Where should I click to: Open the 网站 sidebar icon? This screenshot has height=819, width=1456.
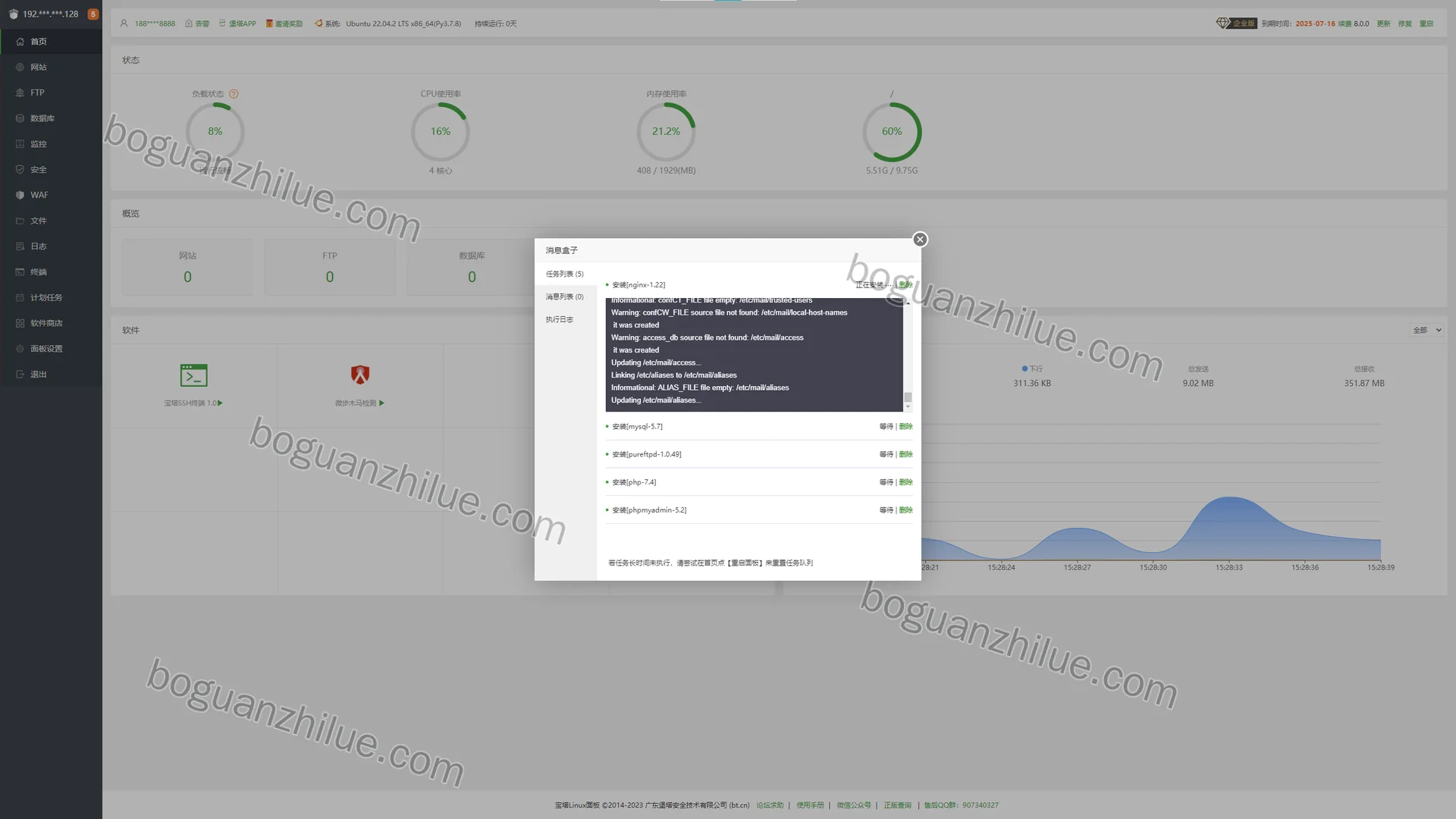(20, 67)
